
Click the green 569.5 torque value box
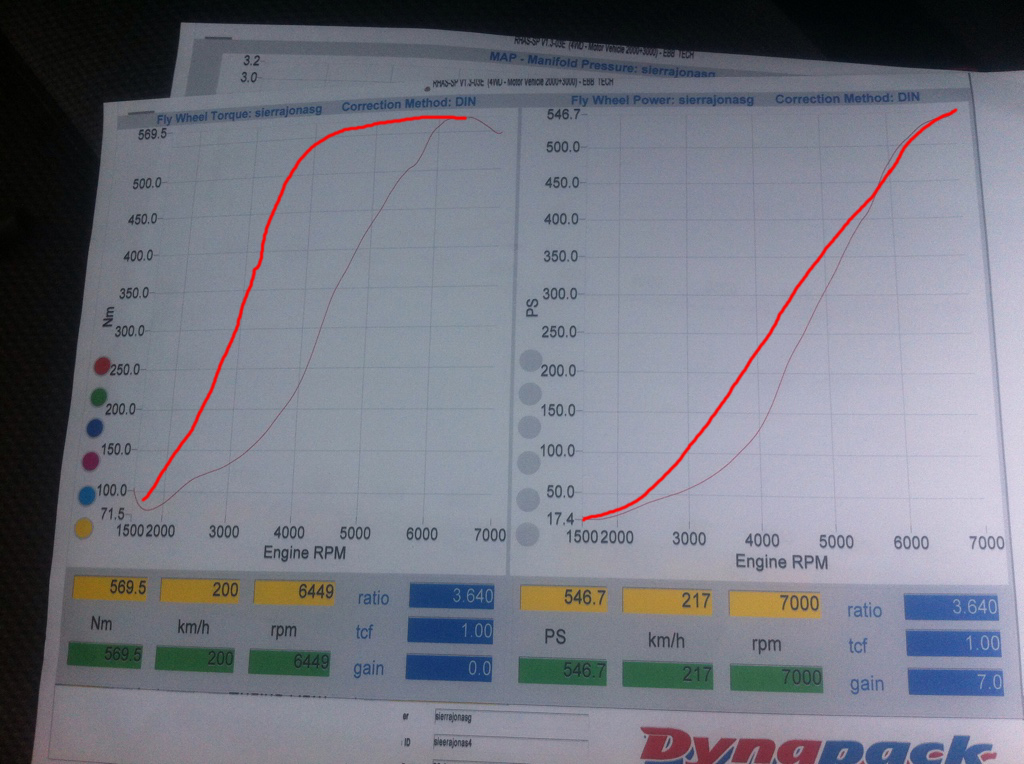(x=105, y=654)
